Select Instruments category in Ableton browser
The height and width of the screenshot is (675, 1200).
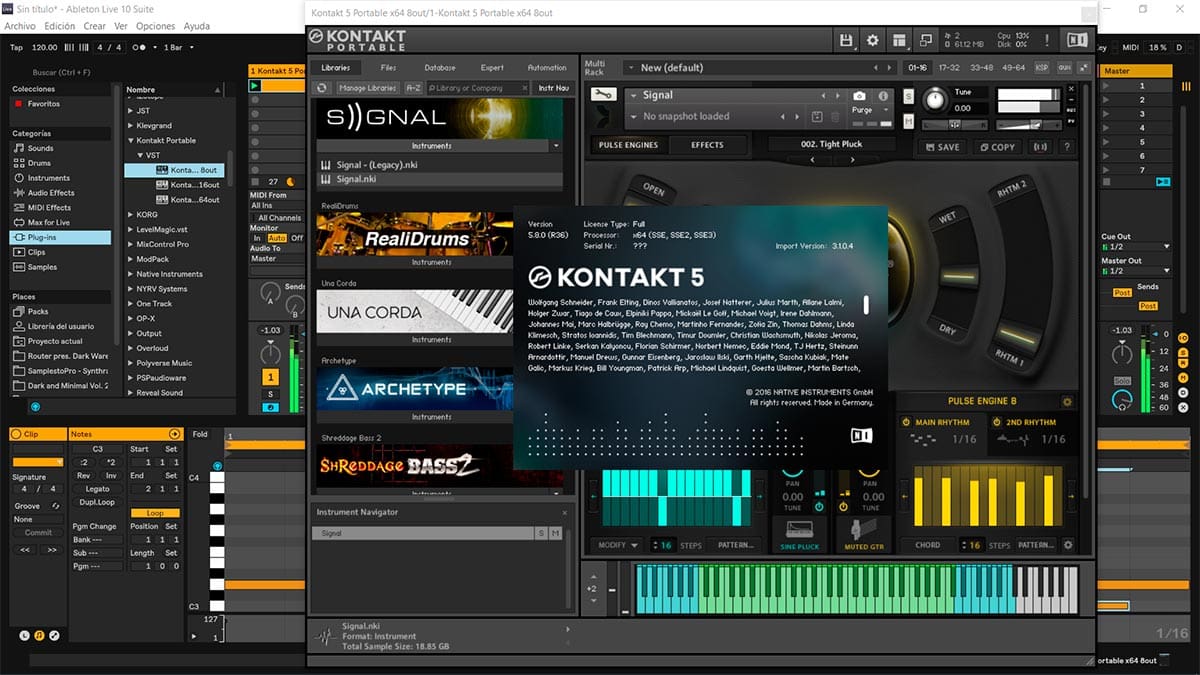pos(48,178)
